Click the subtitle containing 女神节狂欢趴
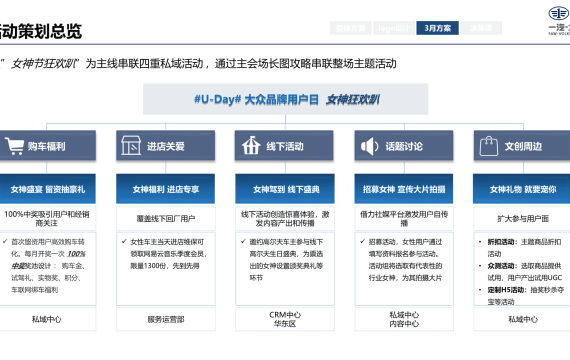This screenshot has height=360, width=570. click(x=198, y=64)
